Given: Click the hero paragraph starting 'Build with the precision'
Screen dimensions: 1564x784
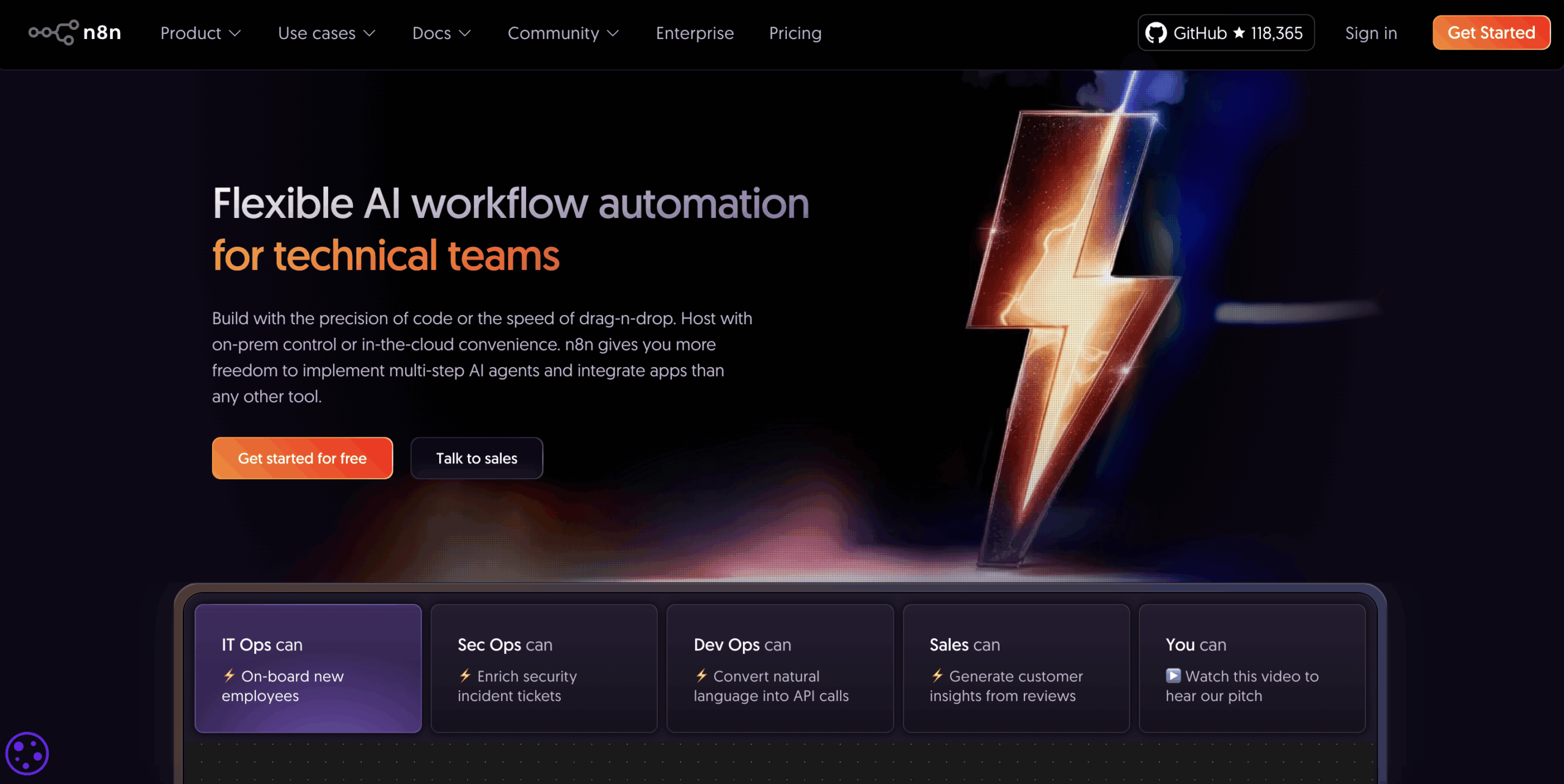Looking at the screenshot, I should tap(482, 357).
